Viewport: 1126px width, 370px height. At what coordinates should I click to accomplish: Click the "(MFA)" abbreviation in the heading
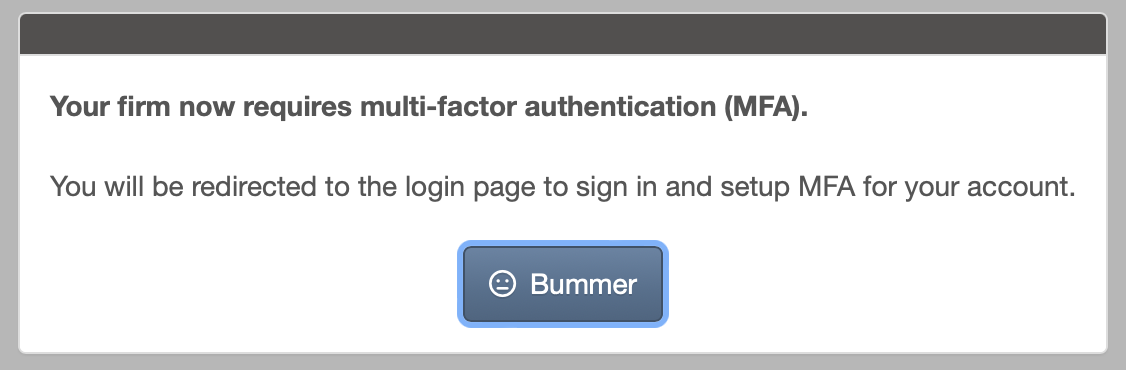(766, 107)
